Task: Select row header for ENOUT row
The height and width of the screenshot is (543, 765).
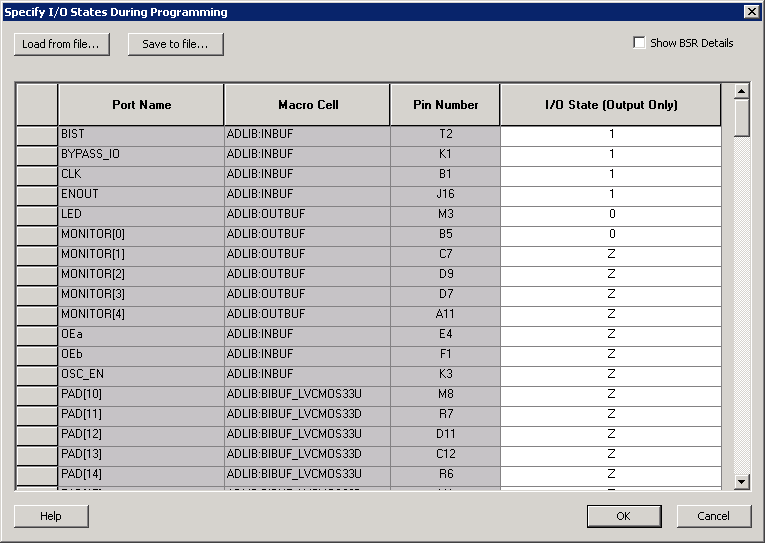Action: point(37,194)
